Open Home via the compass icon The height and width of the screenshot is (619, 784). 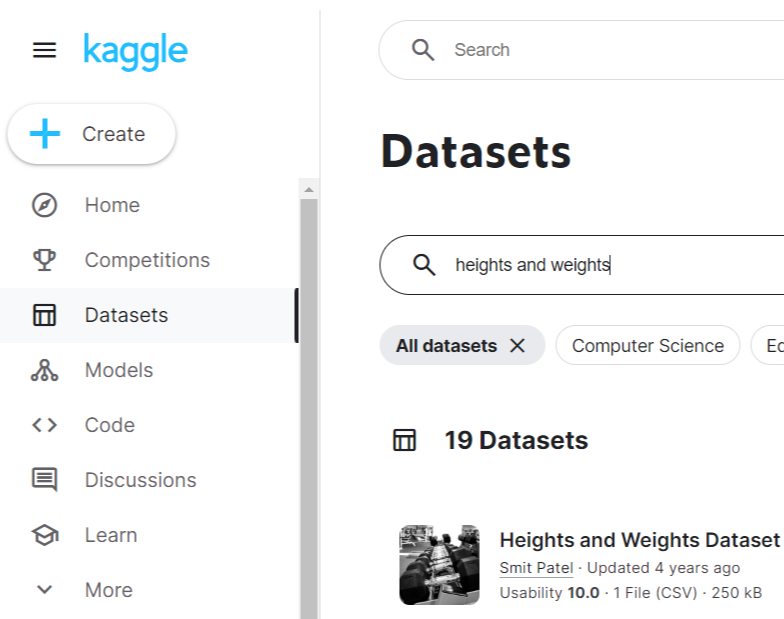click(x=44, y=205)
